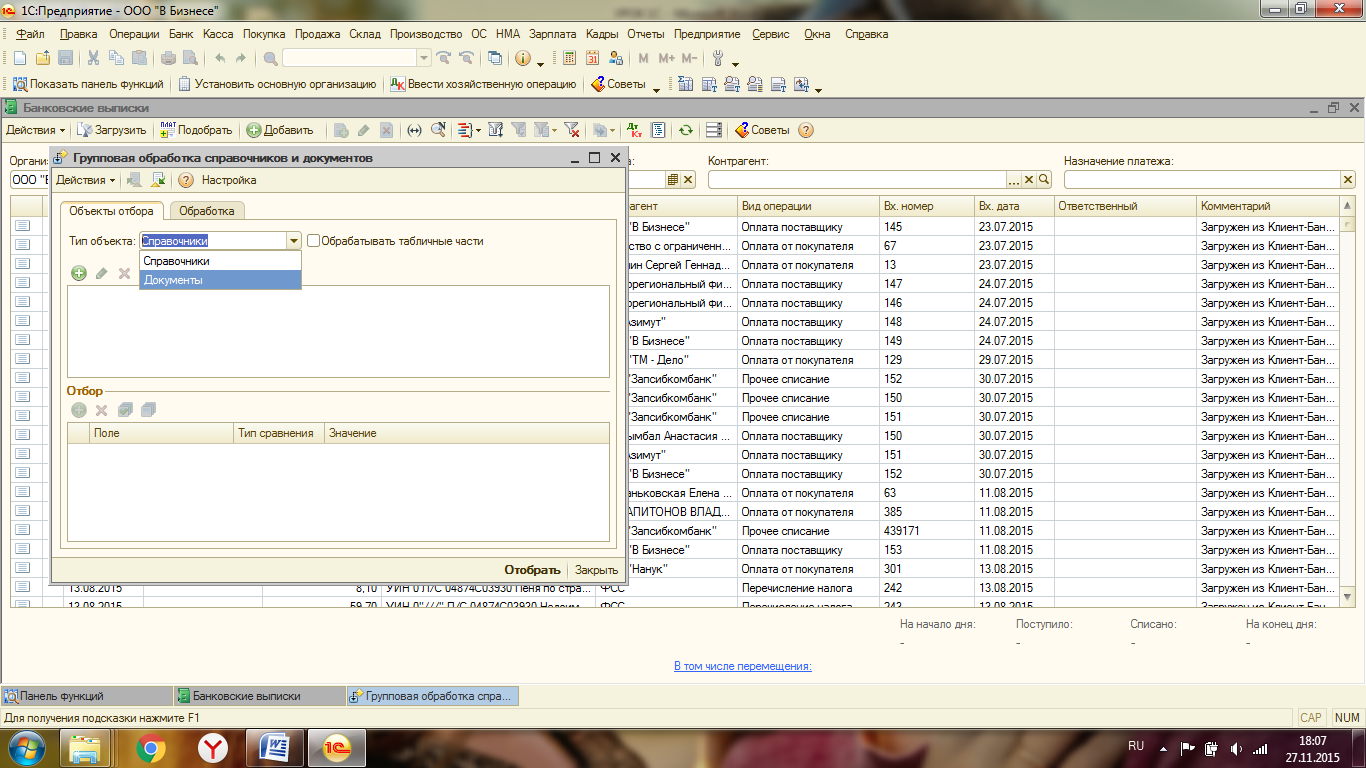Viewport: 1366px width, 768px height.
Task: Open the Банк menu
Action: (x=181, y=34)
